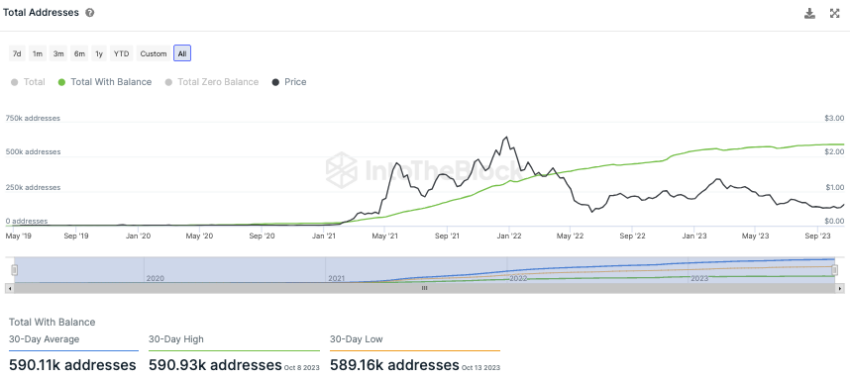Screen dimensions: 850x379
Task: Toggle the Total series in the legend
Action: tap(28, 82)
